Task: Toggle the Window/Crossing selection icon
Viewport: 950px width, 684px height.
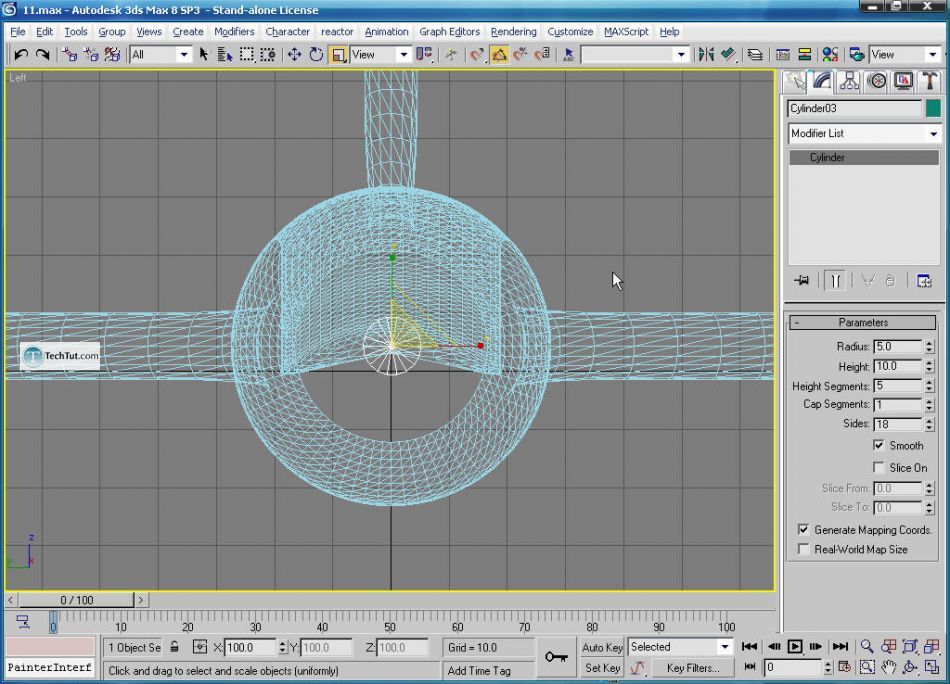Action: tap(268, 55)
